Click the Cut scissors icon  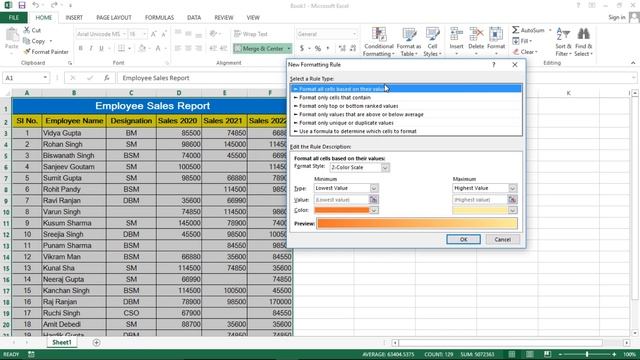point(27,30)
